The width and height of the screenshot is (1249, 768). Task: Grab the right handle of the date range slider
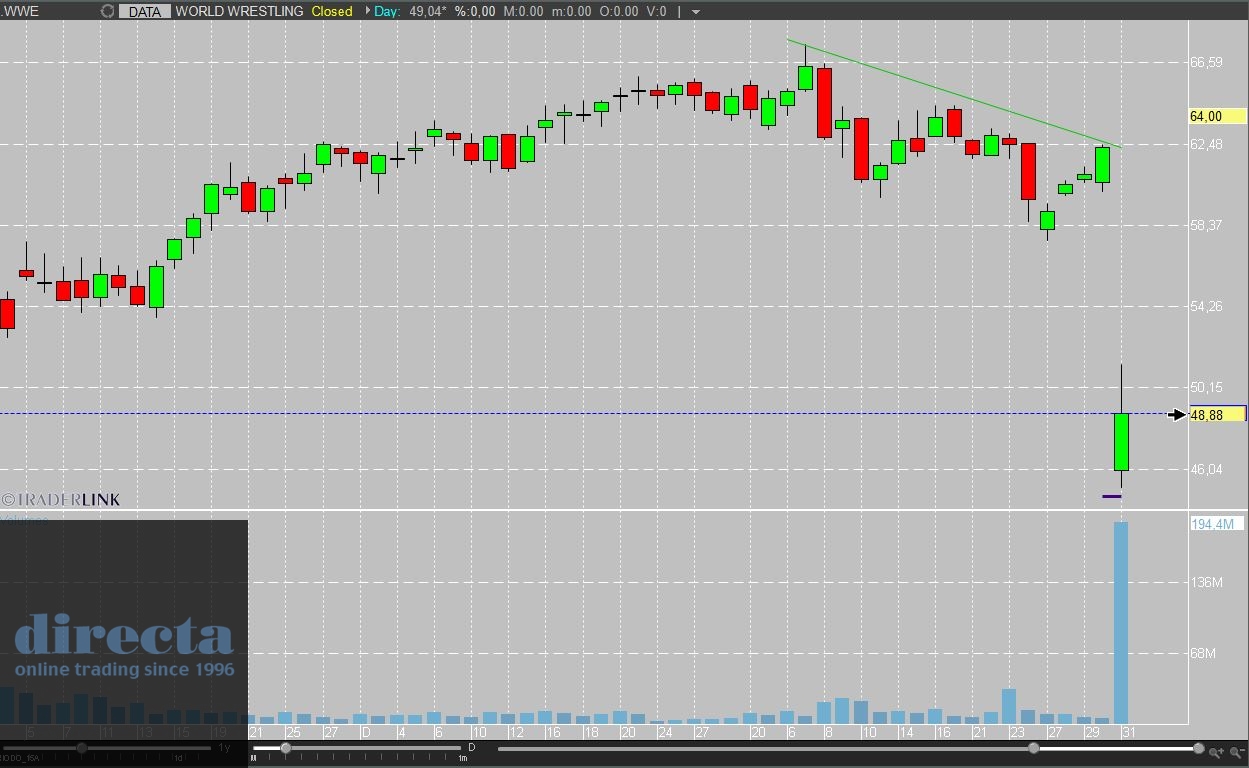1198,748
